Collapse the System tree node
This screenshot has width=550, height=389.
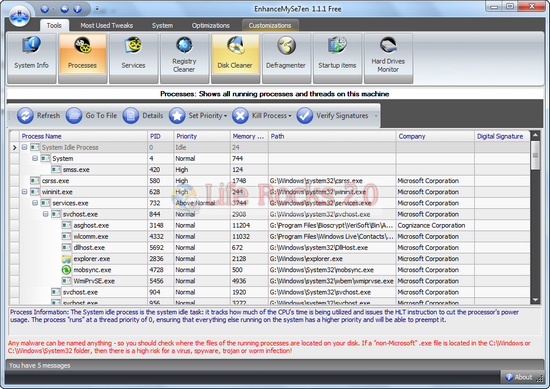pos(35,159)
